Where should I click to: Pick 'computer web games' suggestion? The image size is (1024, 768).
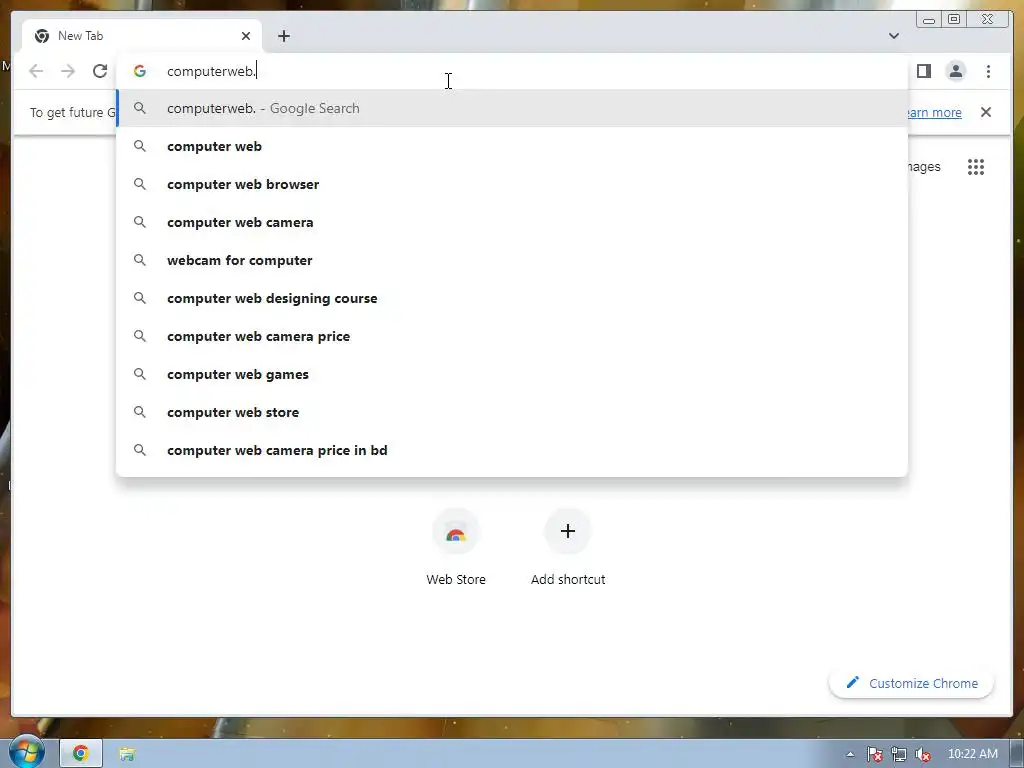[512, 374]
